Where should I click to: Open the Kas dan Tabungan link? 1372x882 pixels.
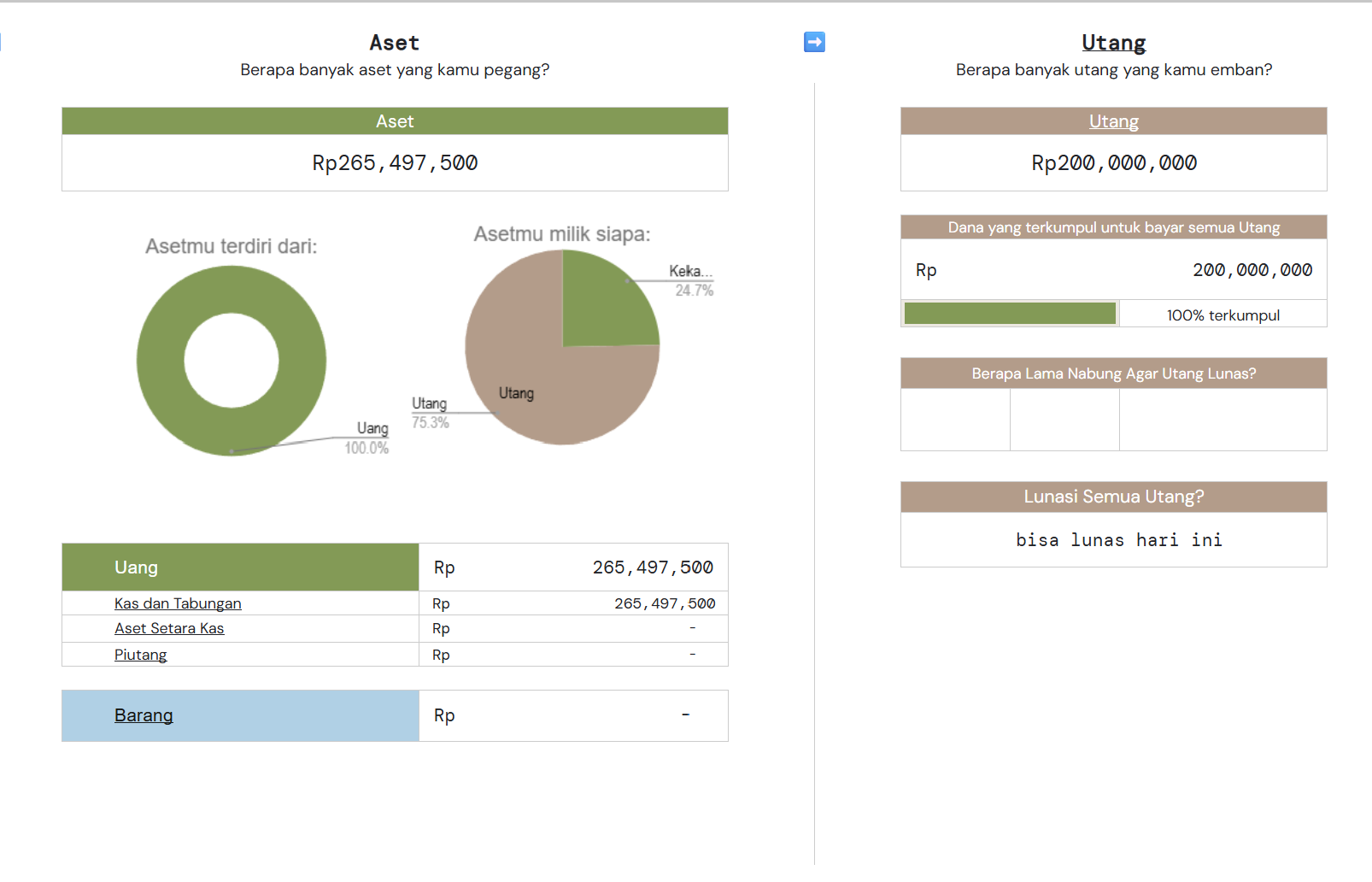[x=178, y=603]
